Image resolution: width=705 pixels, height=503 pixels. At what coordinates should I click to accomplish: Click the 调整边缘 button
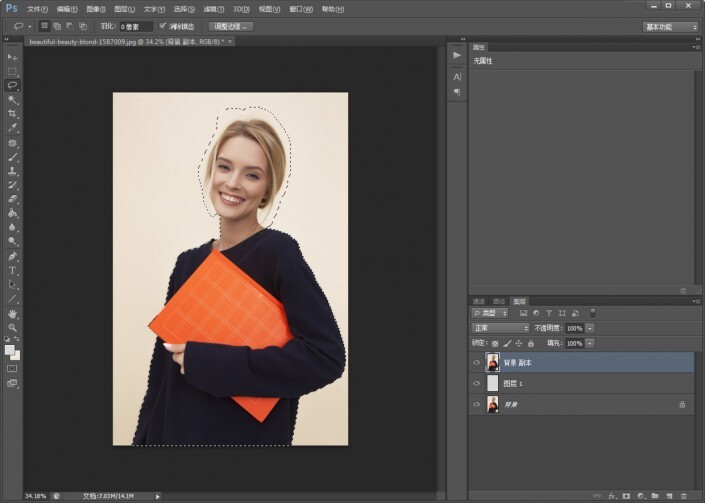231,26
